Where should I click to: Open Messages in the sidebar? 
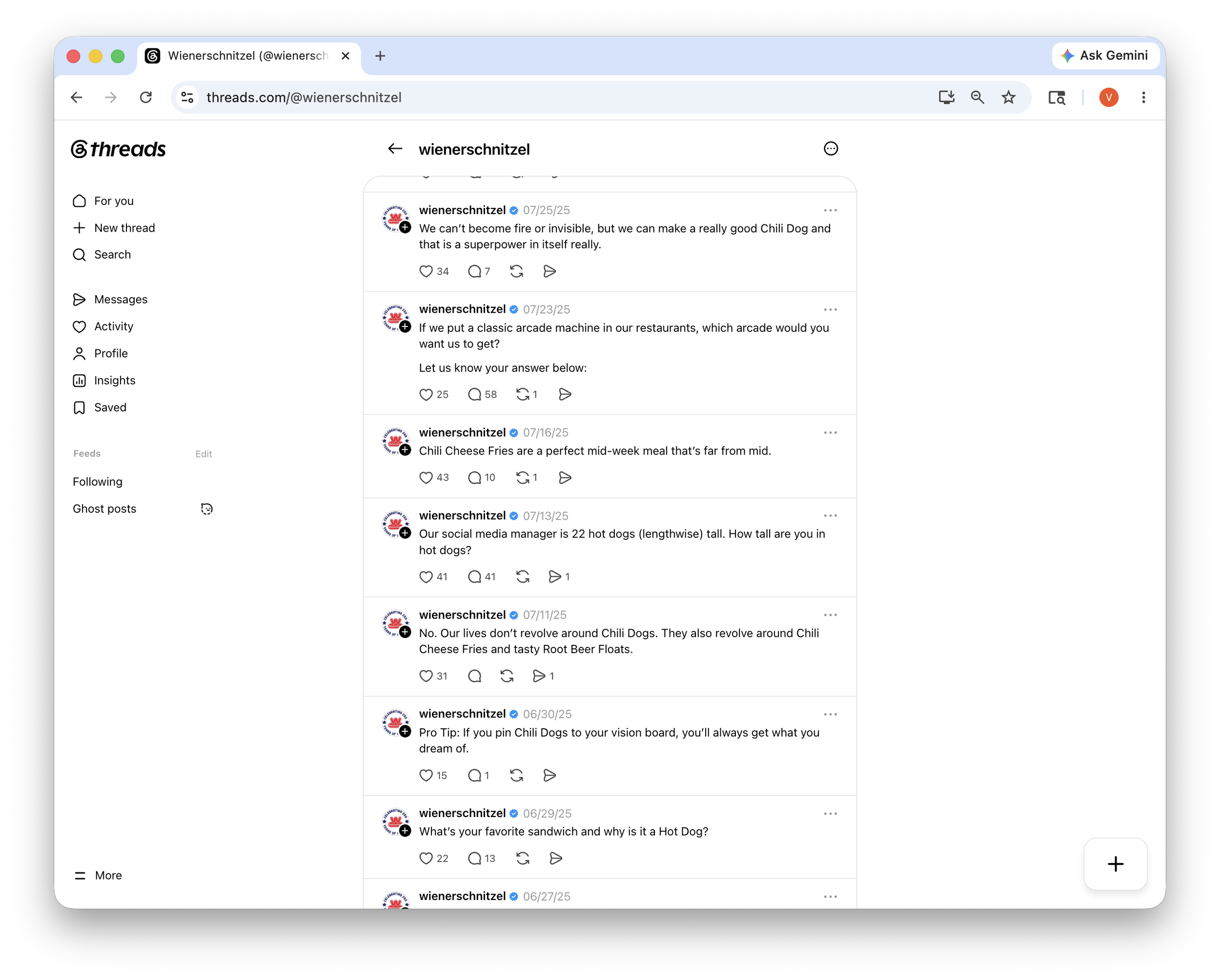point(110,300)
